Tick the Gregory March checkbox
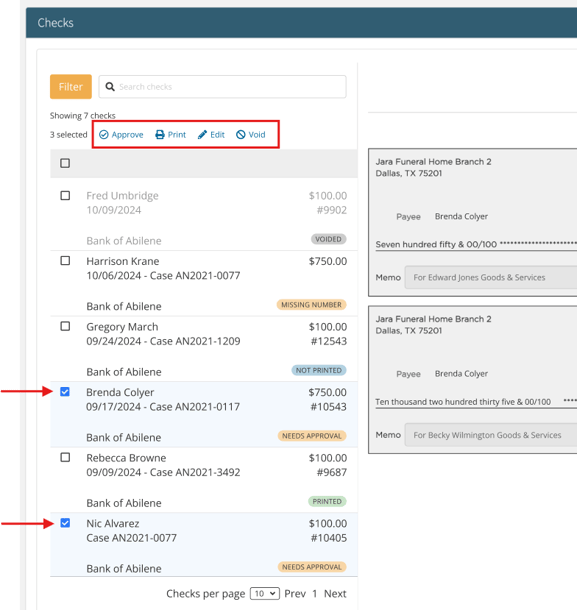Screen dimensions: 577x610 [x=65, y=326]
